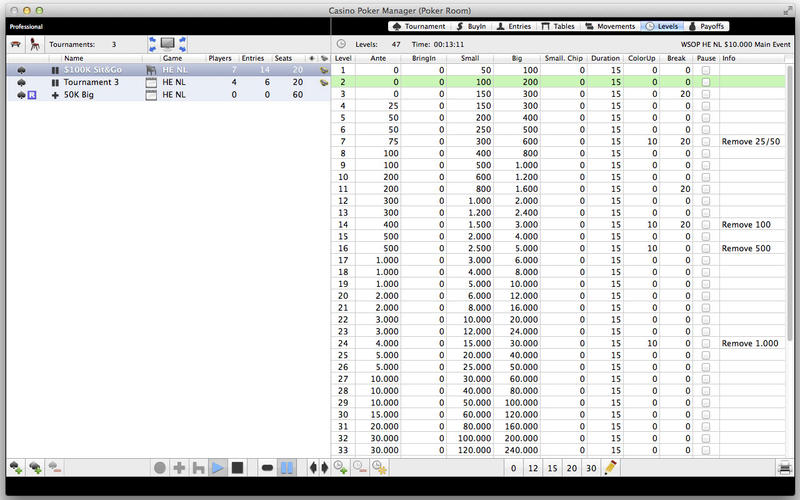Click the 15 minute duration button
This screenshot has height=500, width=800.
tap(551, 467)
